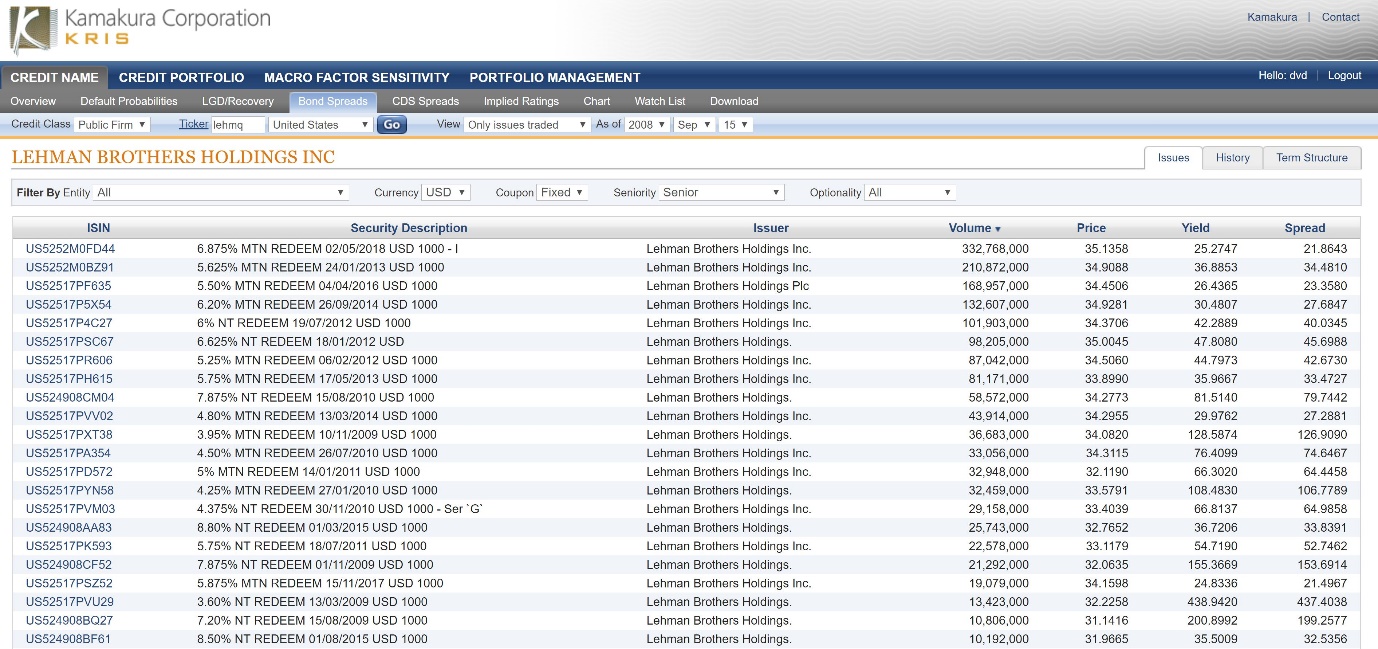Image resolution: width=1378 pixels, height=649 pixels.
Task: Open the Default Probabilities sub-tab
Action: 129,101
